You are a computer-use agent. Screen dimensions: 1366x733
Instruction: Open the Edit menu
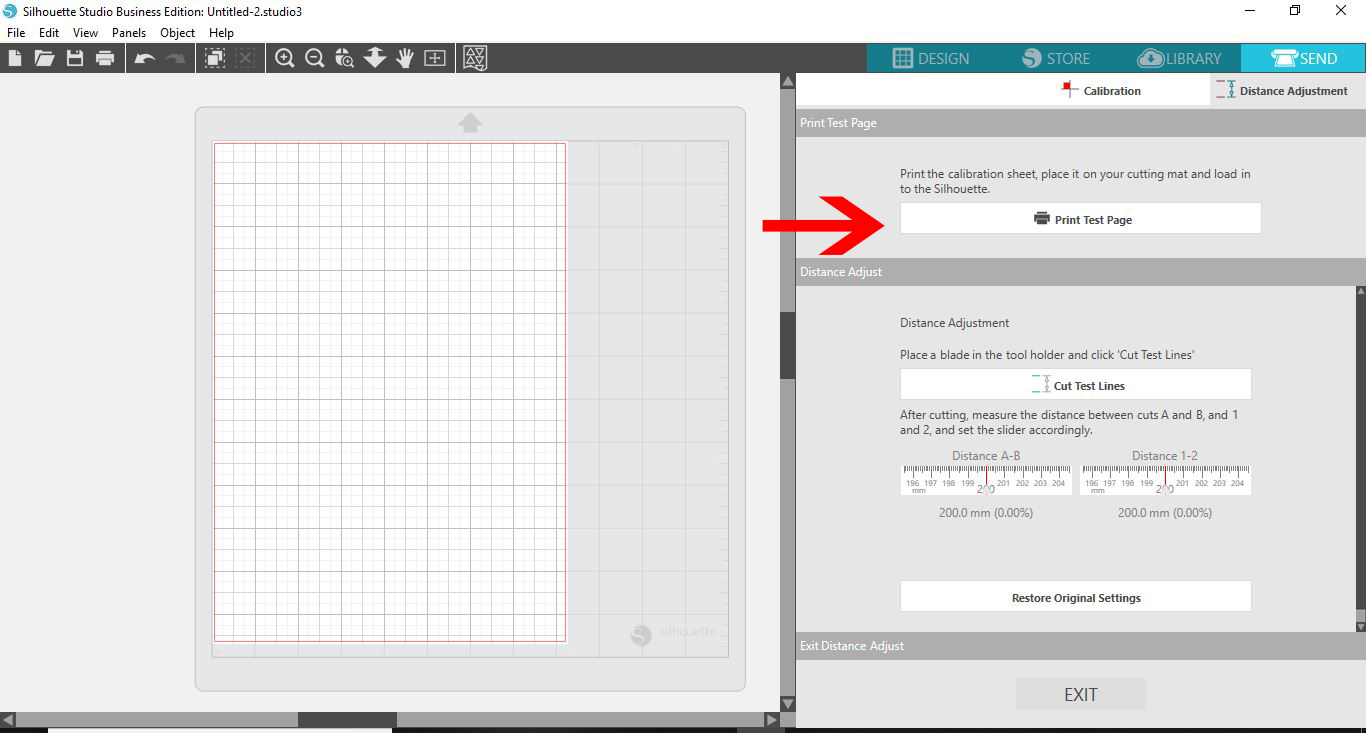tap(49, 33)
